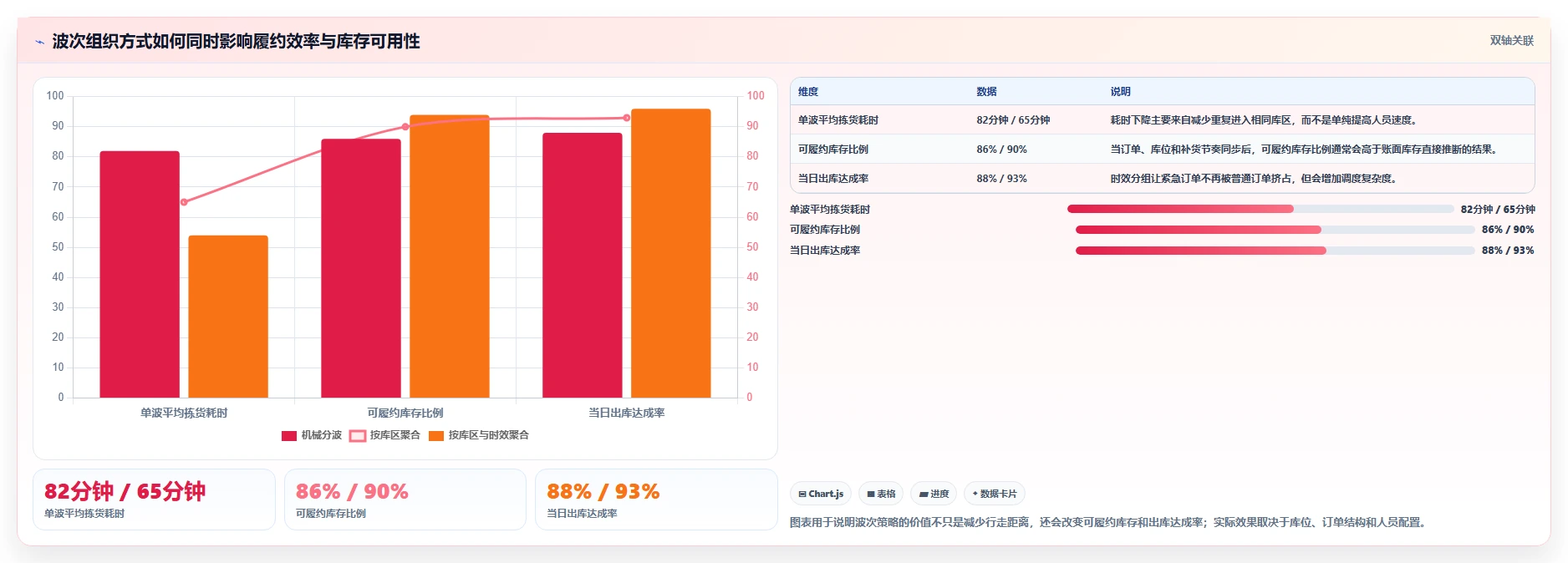The height and width of the screenshot is (563, 1568).
Task: Click the wave icon beside the card title
Action: pos(40,42)
